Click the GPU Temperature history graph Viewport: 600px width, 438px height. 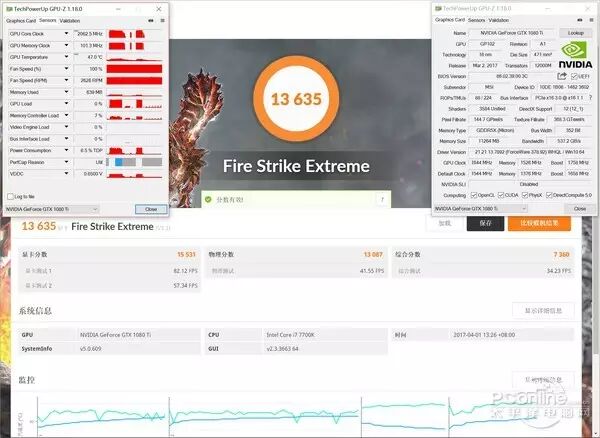[134, 57]
